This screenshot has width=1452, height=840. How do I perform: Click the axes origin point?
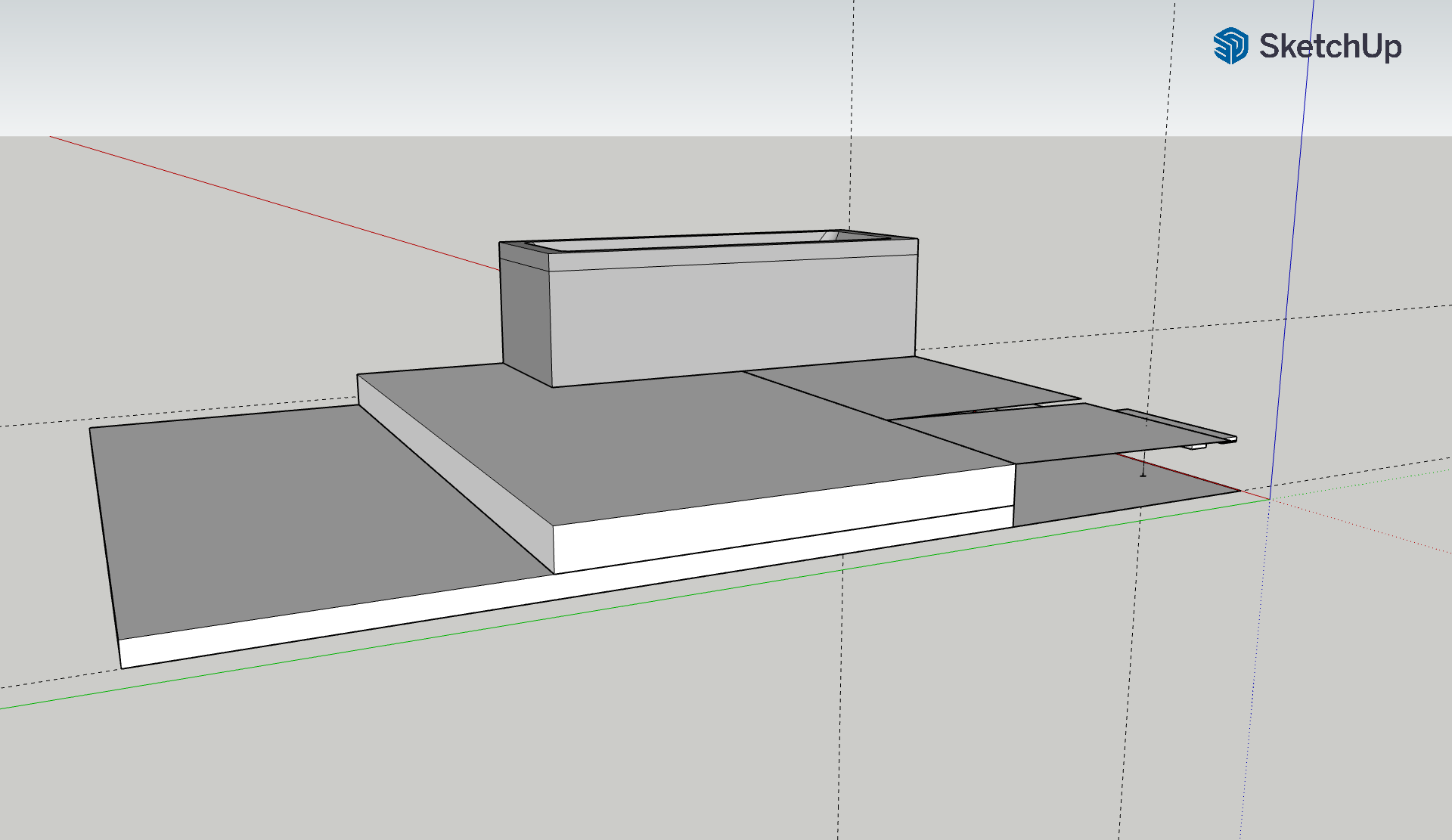point(1270,499)
